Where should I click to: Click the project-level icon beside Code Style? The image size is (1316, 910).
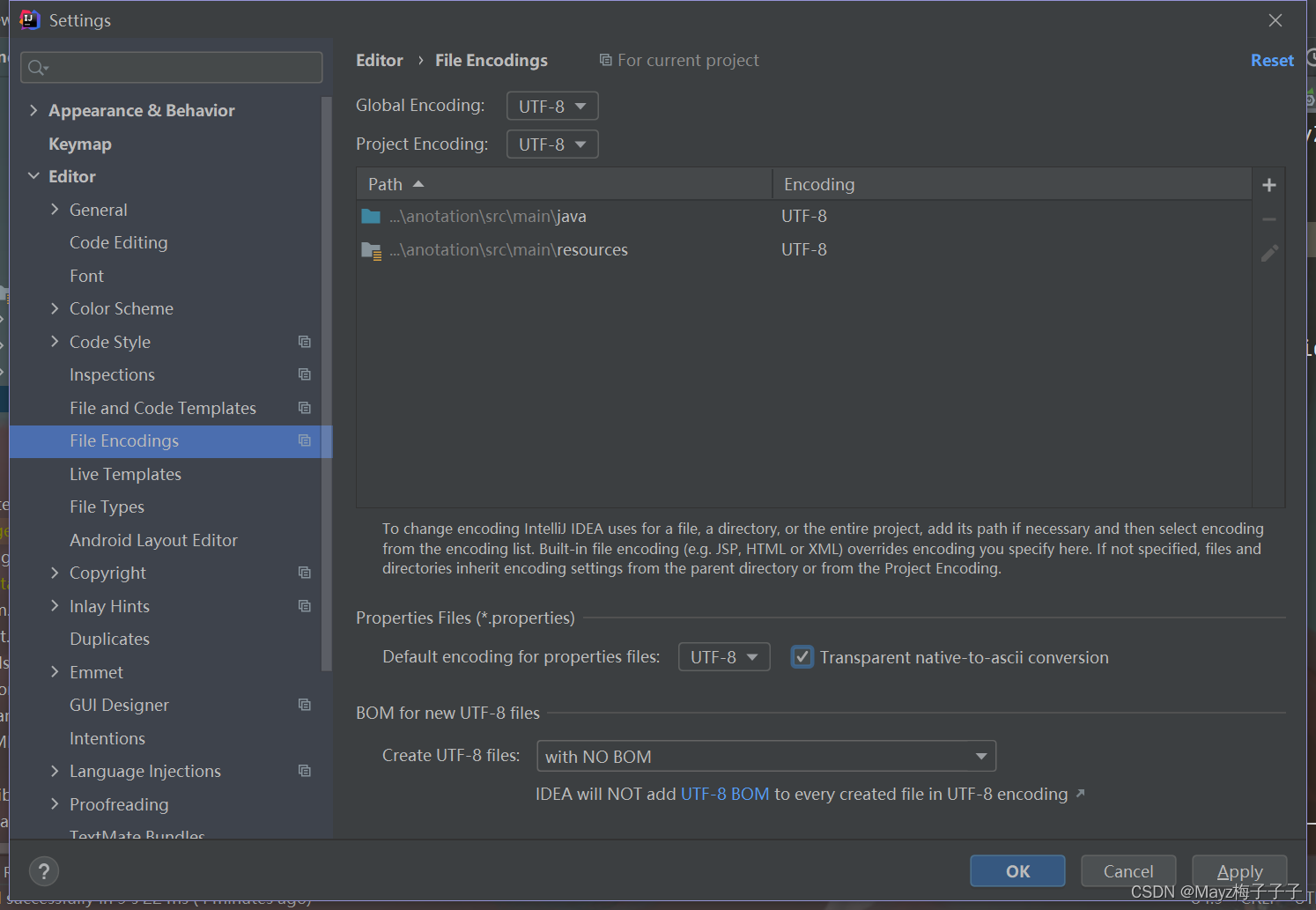click(305, 342)
